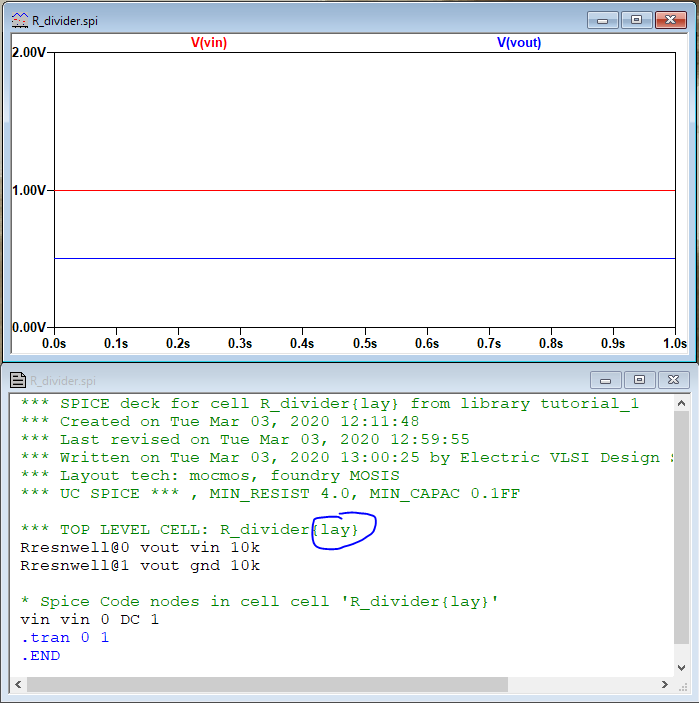Click the netlist horizontal scrollbar right arrow

click(665, 685)
